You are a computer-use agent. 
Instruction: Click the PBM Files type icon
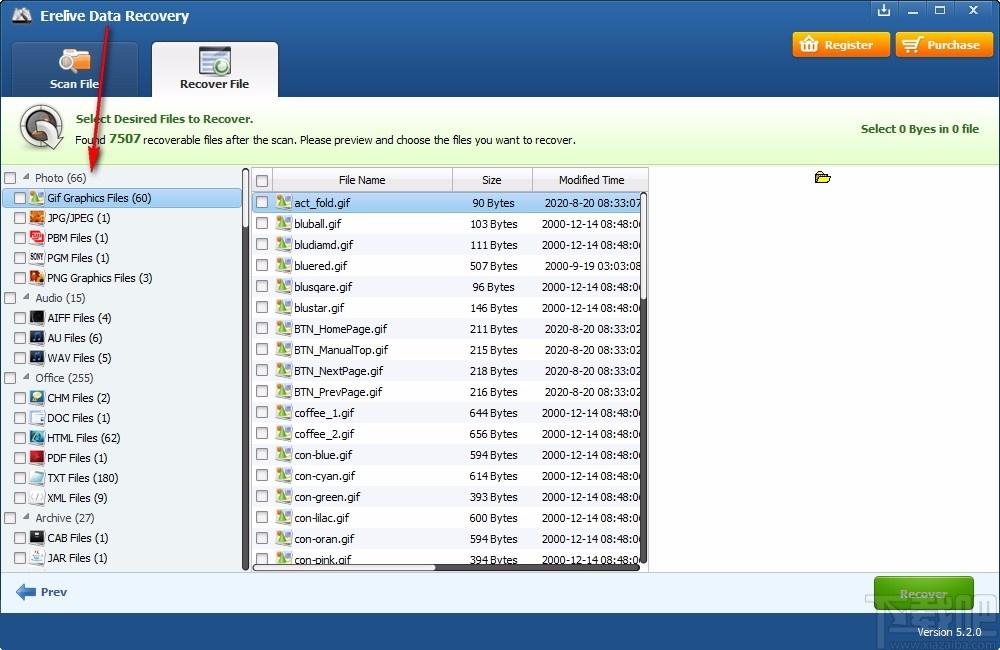tap(37, 237)
